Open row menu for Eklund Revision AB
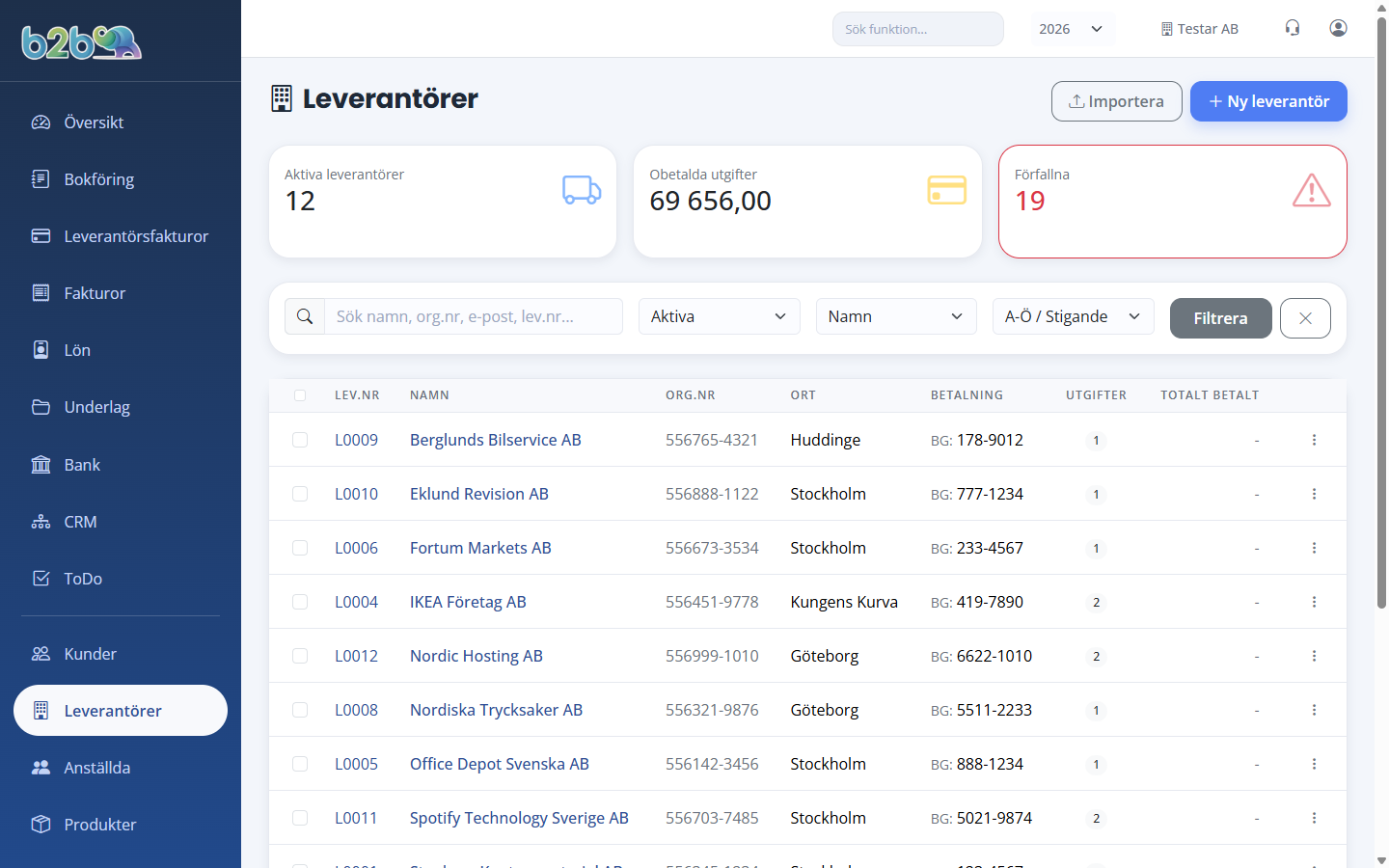Viewport: 1389px width, 868px height. 1314,494
